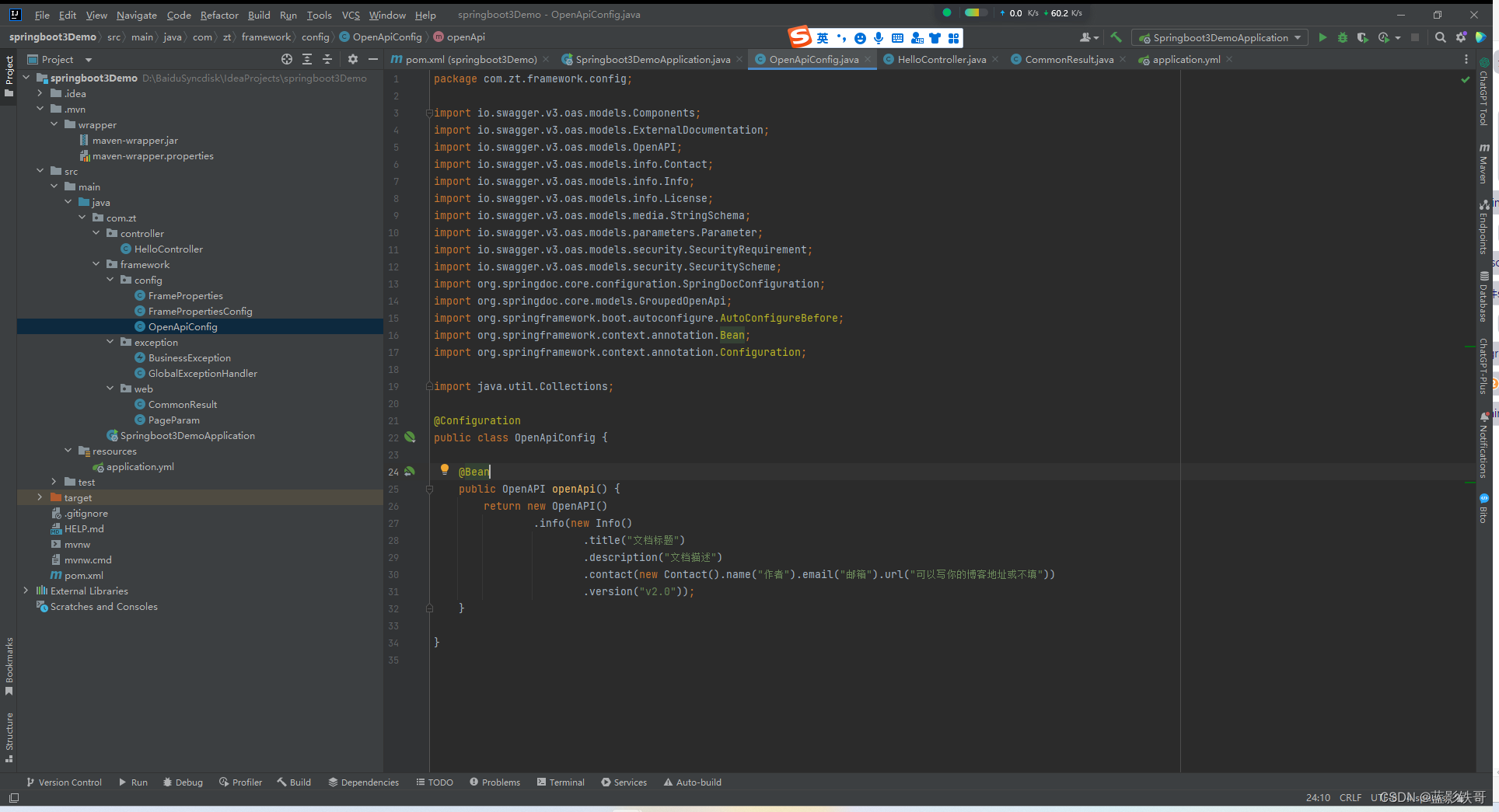This screenshot has height=812, width=1499.
Task: Click Sogou IME microphone voice input
Action: pos(879,37)
